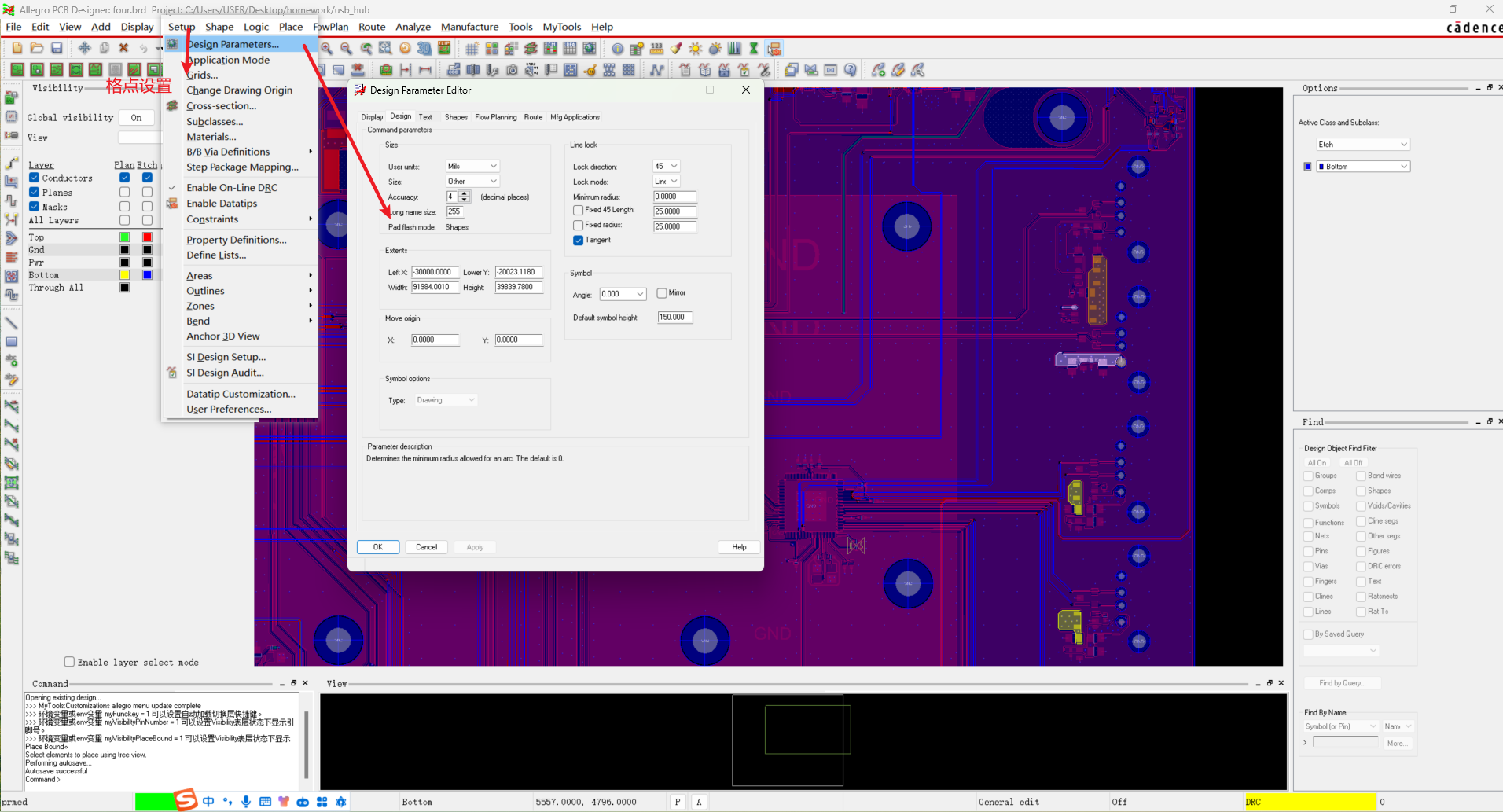1503x812 pixels.
Task: Choose Grids... from Setup menu
Action: pyautogui.click(x=202, y=75)
